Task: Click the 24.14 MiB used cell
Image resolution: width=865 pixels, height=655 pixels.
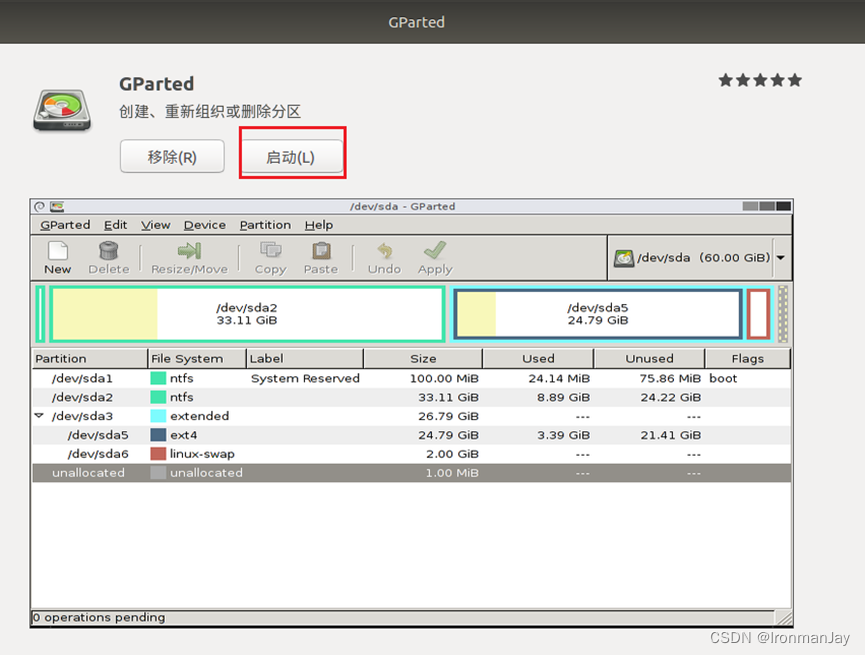Action: [x=559, y=379]
